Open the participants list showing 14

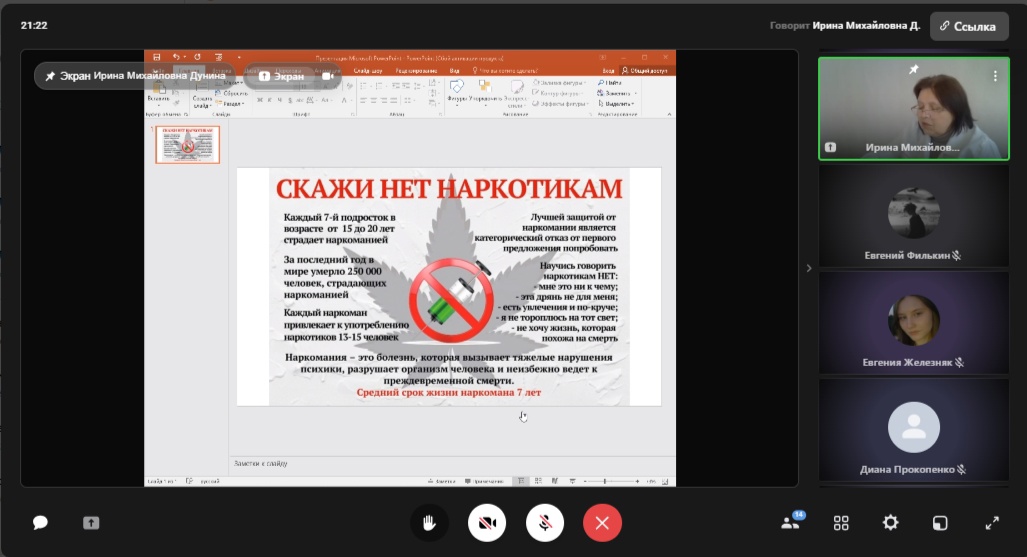click(791, 522)
